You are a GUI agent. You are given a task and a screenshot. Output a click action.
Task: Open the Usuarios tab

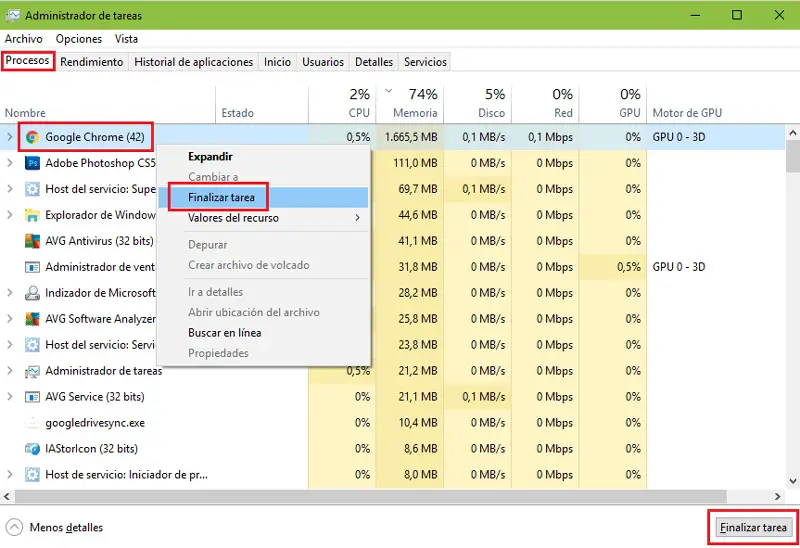click(x=323, y=62)
